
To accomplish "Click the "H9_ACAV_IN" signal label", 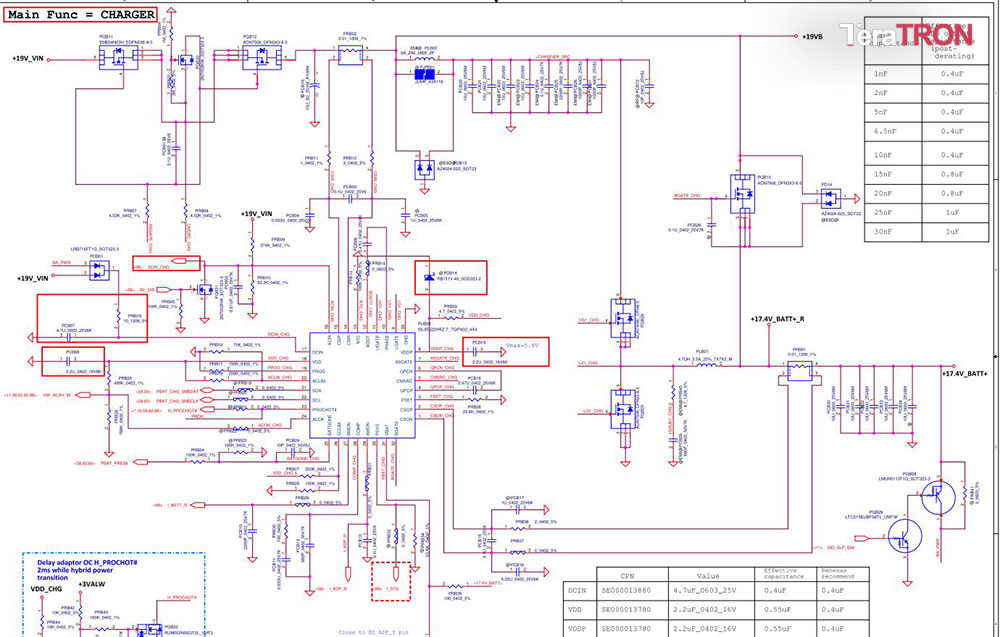I will tap(56, 395).
